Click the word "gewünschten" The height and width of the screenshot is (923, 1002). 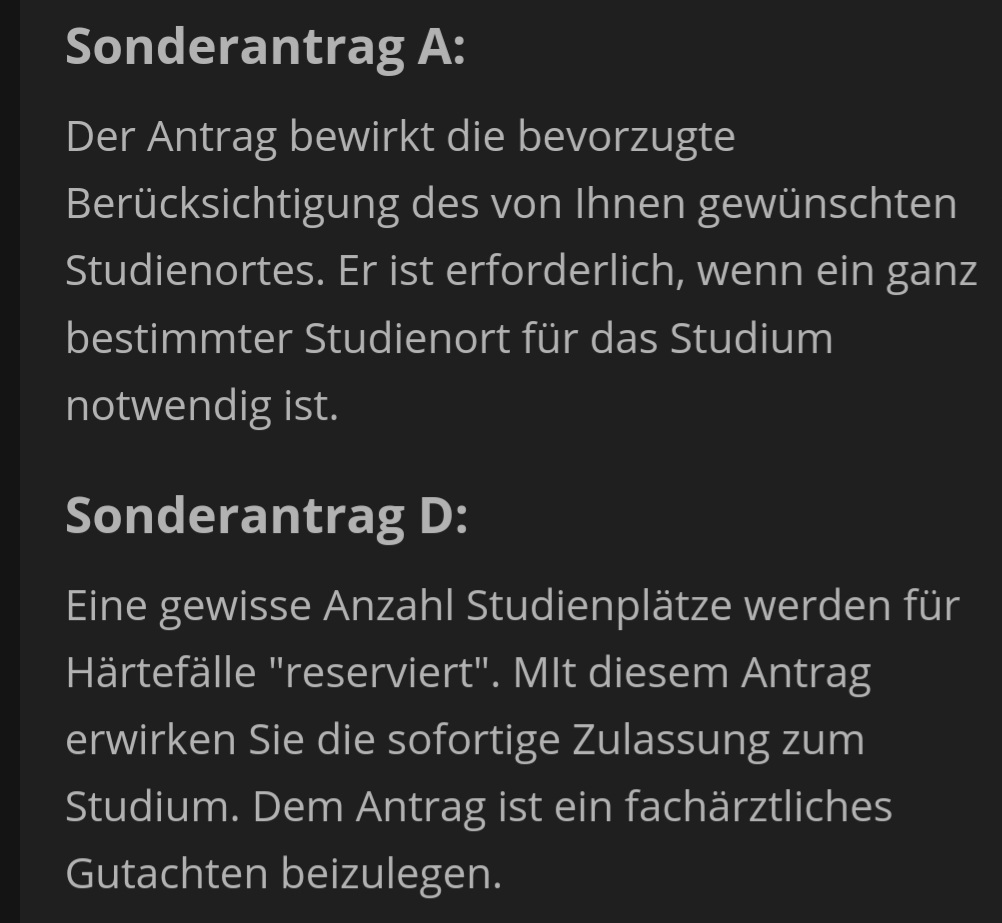826,205
